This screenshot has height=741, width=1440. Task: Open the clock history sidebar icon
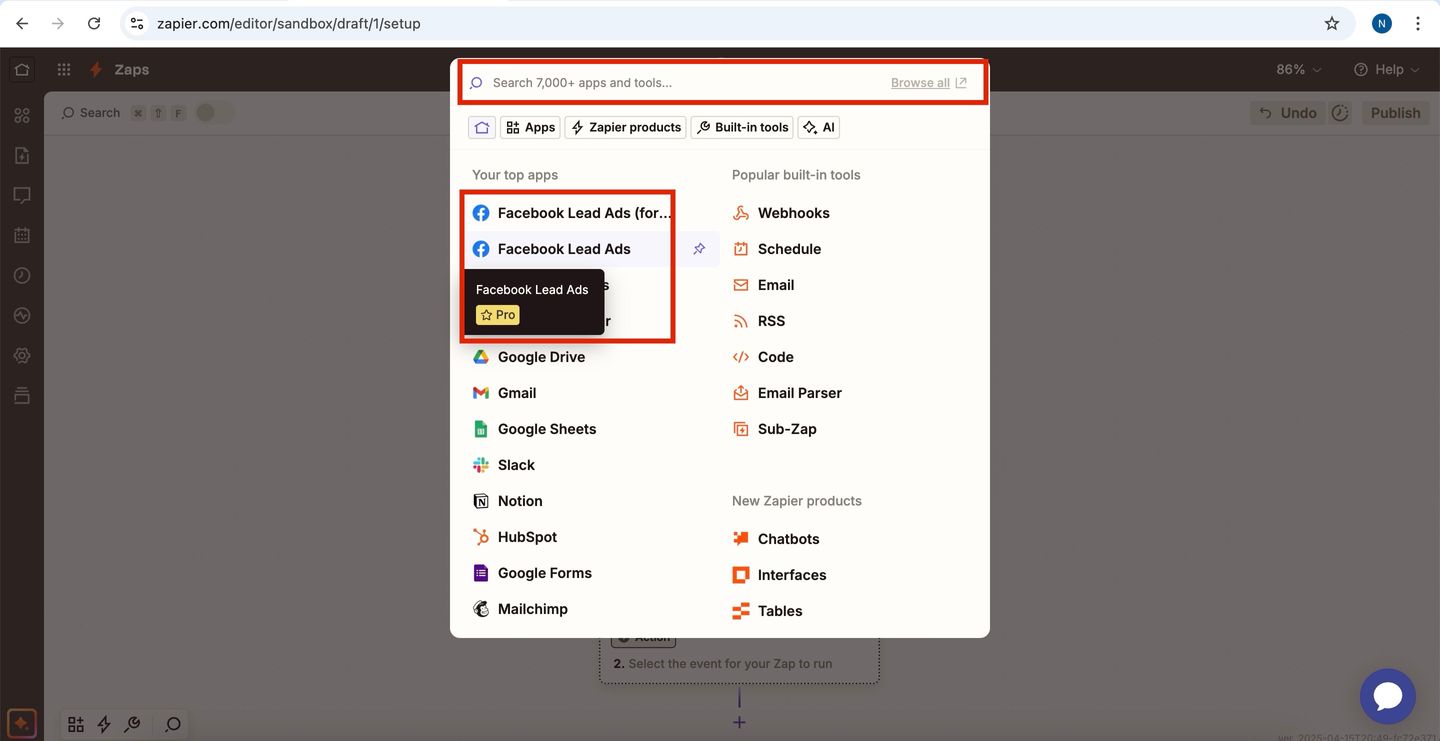(22, 276)
